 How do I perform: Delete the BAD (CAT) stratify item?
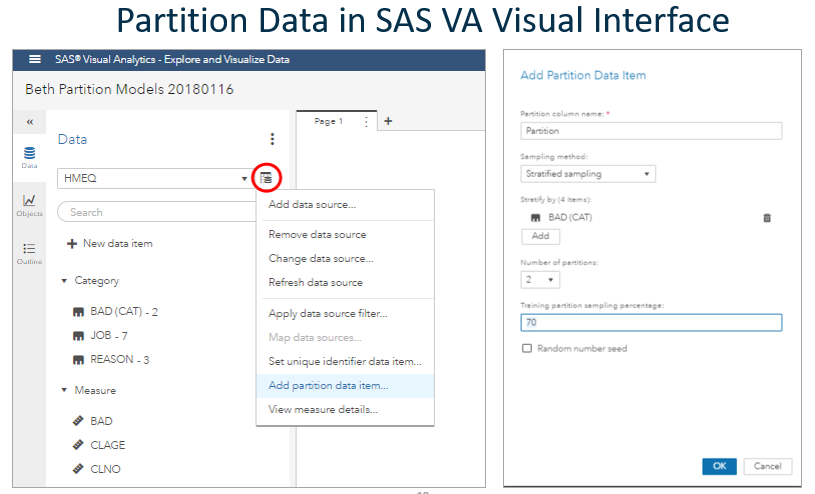tap(767, 217)
